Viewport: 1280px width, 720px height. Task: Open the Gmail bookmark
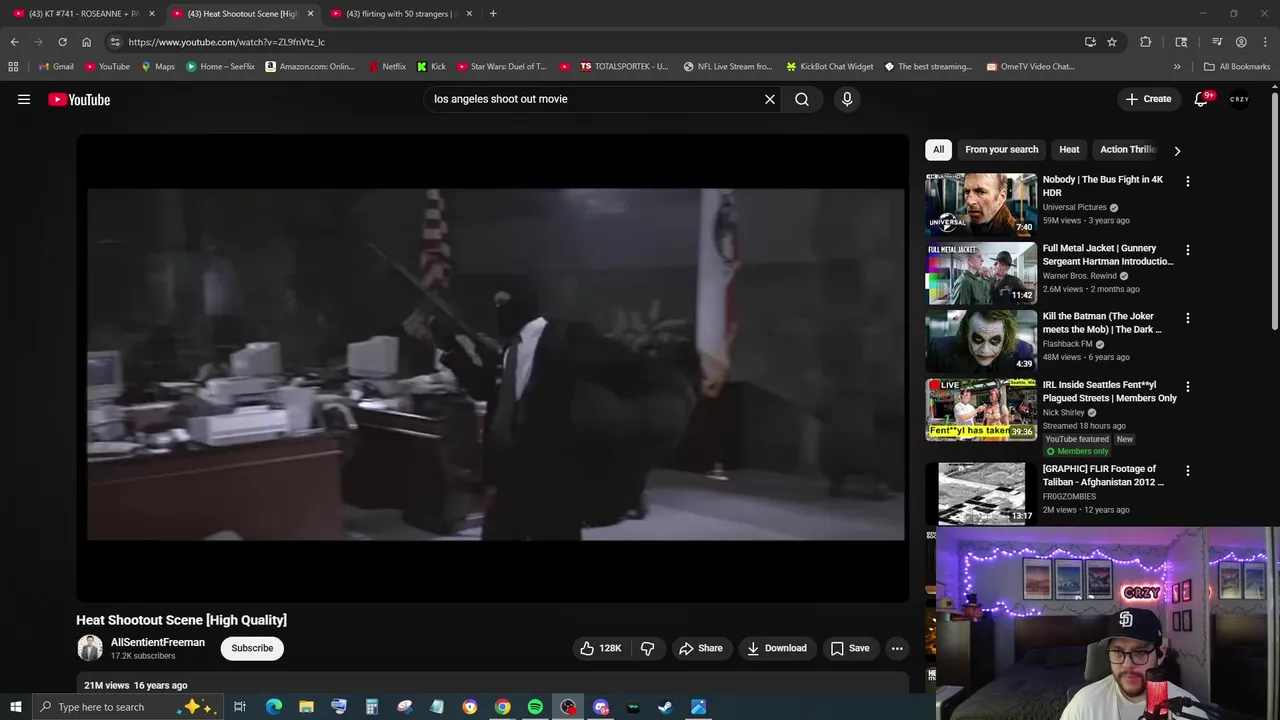click(x=56, y=67)
